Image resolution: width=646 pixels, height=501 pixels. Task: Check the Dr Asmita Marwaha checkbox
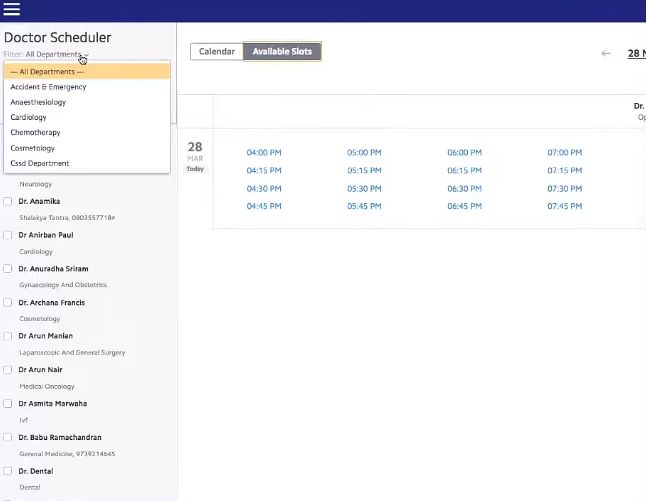(x=7, y=403)
